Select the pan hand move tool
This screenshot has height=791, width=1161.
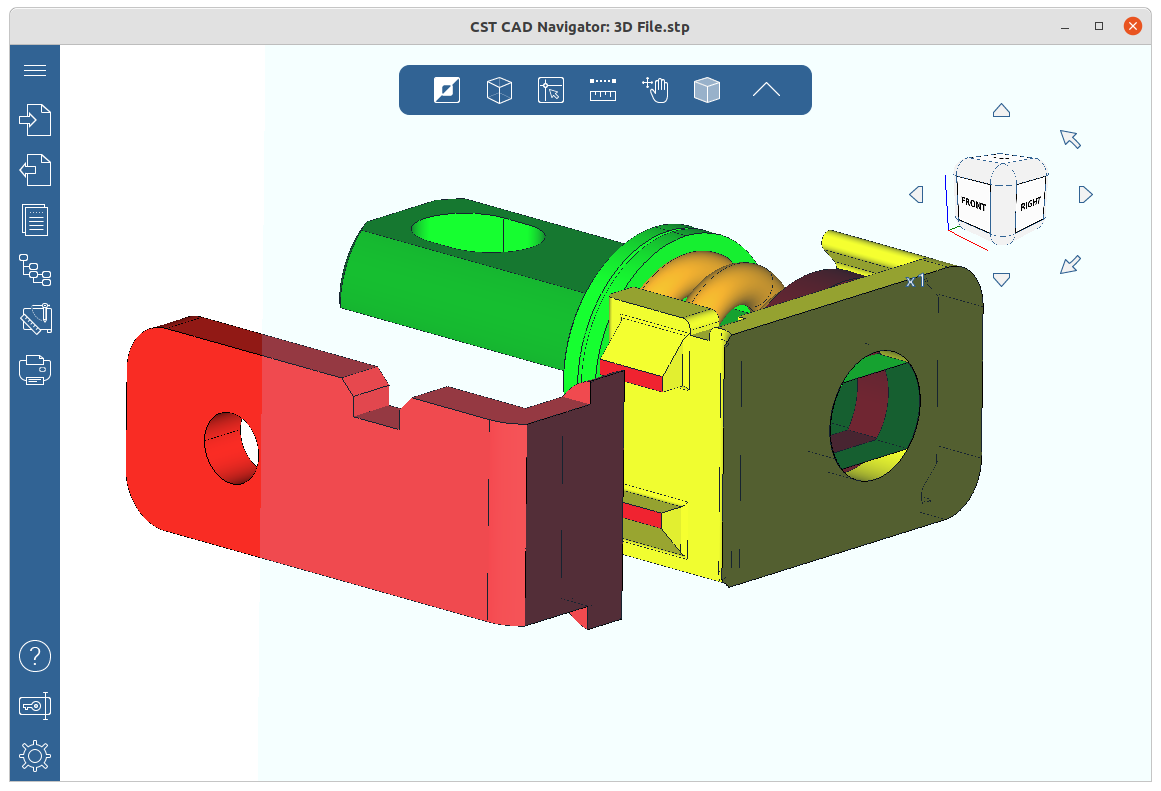coord(655,90)
